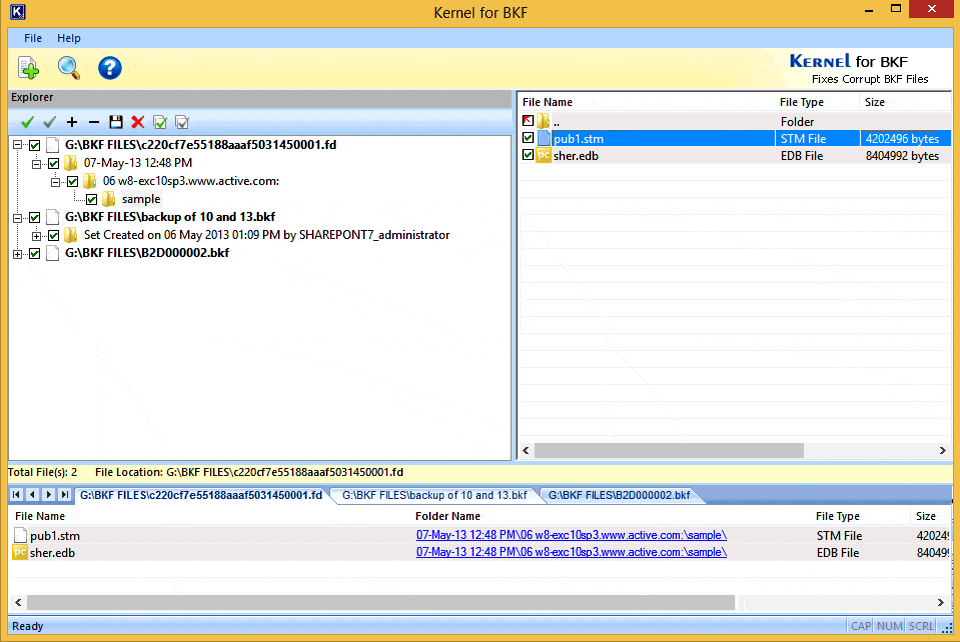960x642 pixels.
Task: Click the green check mark in Explorer toolbar
Action: tap(27, 122)
